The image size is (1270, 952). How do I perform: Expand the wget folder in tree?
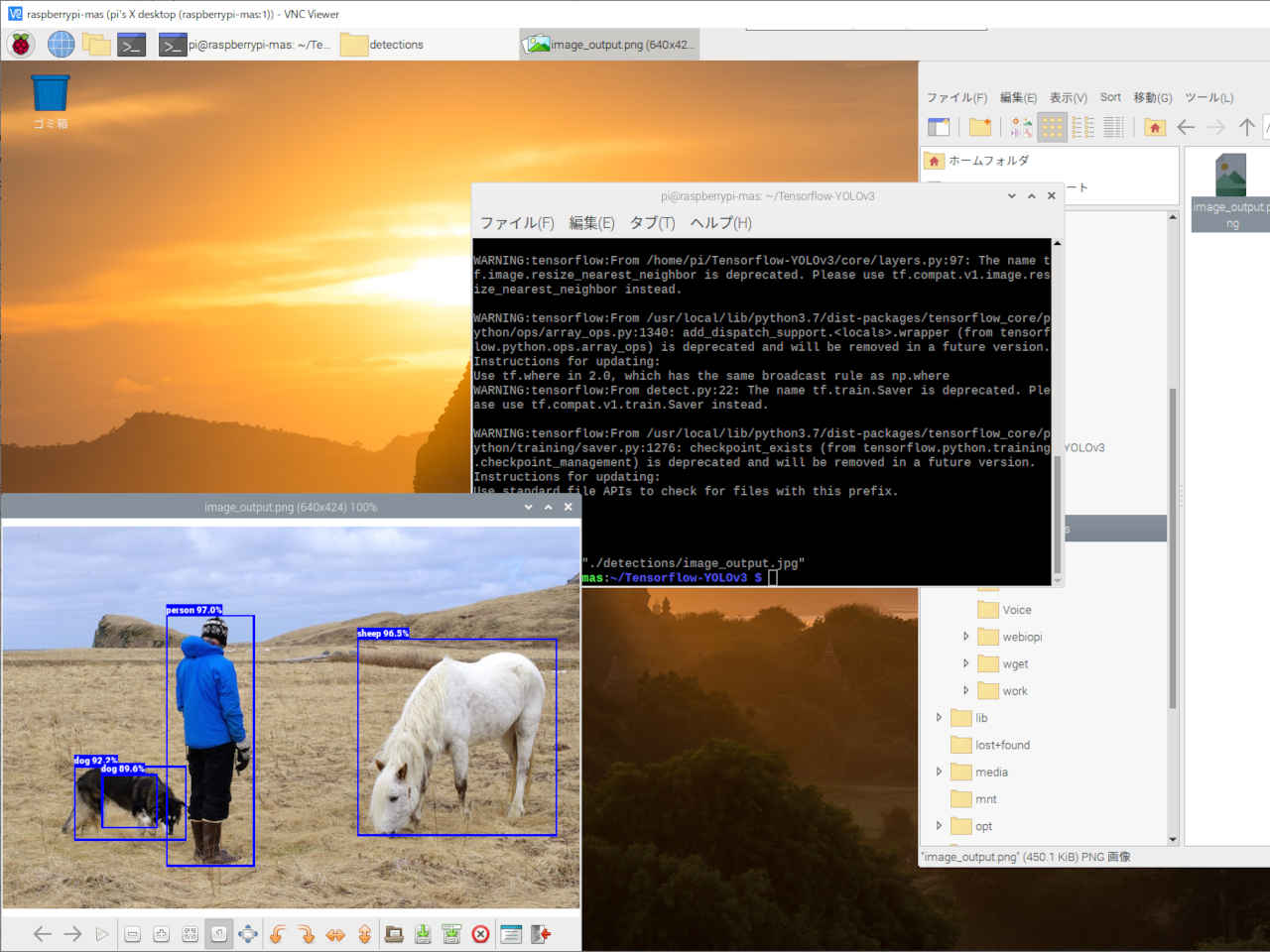click(x=965, y=663)
